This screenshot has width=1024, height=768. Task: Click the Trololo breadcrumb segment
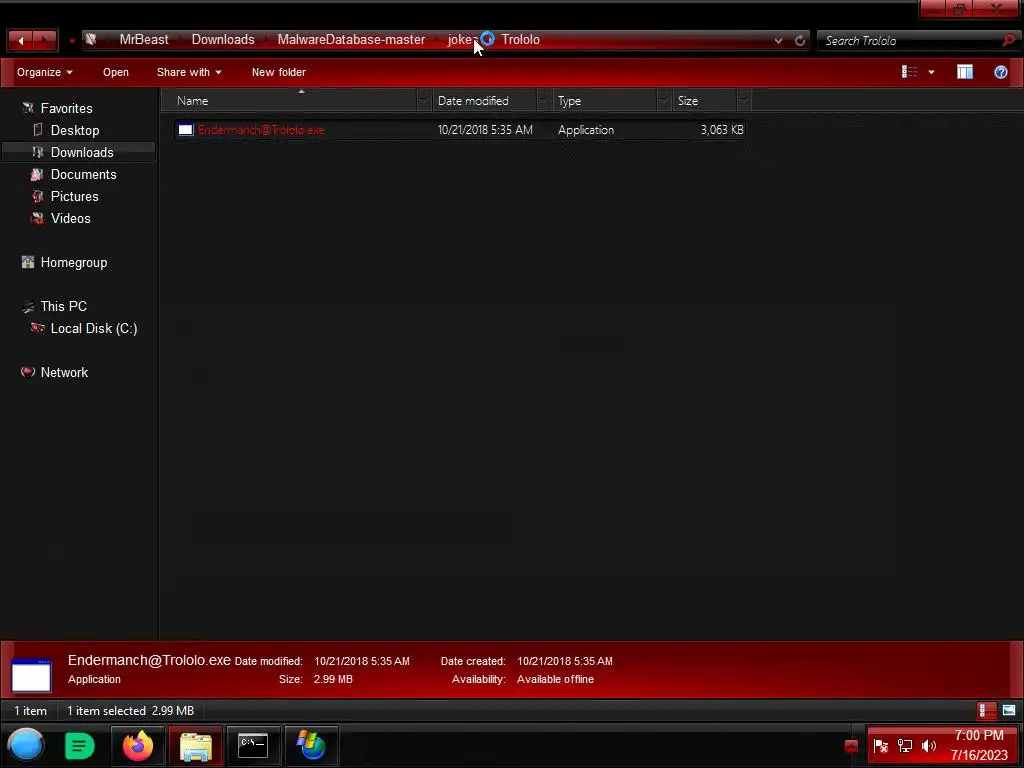tap(520, 40)
